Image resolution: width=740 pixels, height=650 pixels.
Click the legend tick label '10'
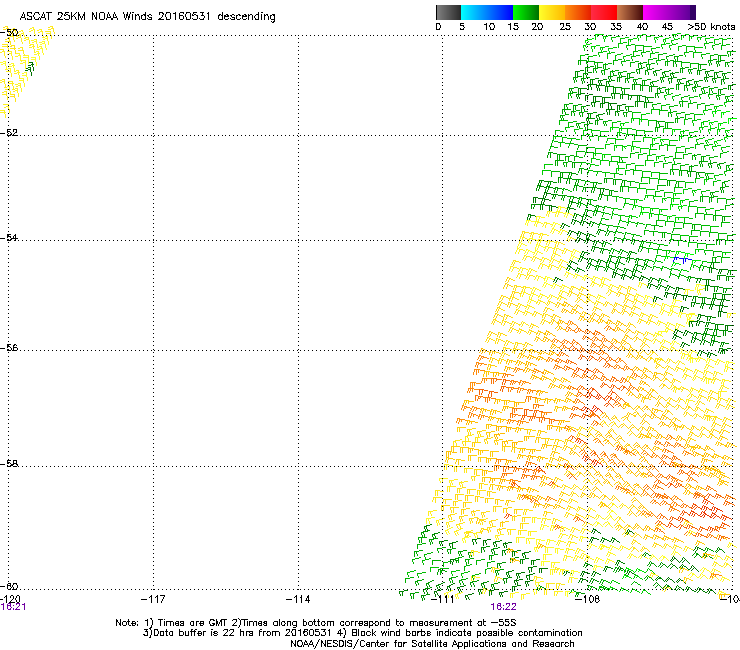point(489,27)
